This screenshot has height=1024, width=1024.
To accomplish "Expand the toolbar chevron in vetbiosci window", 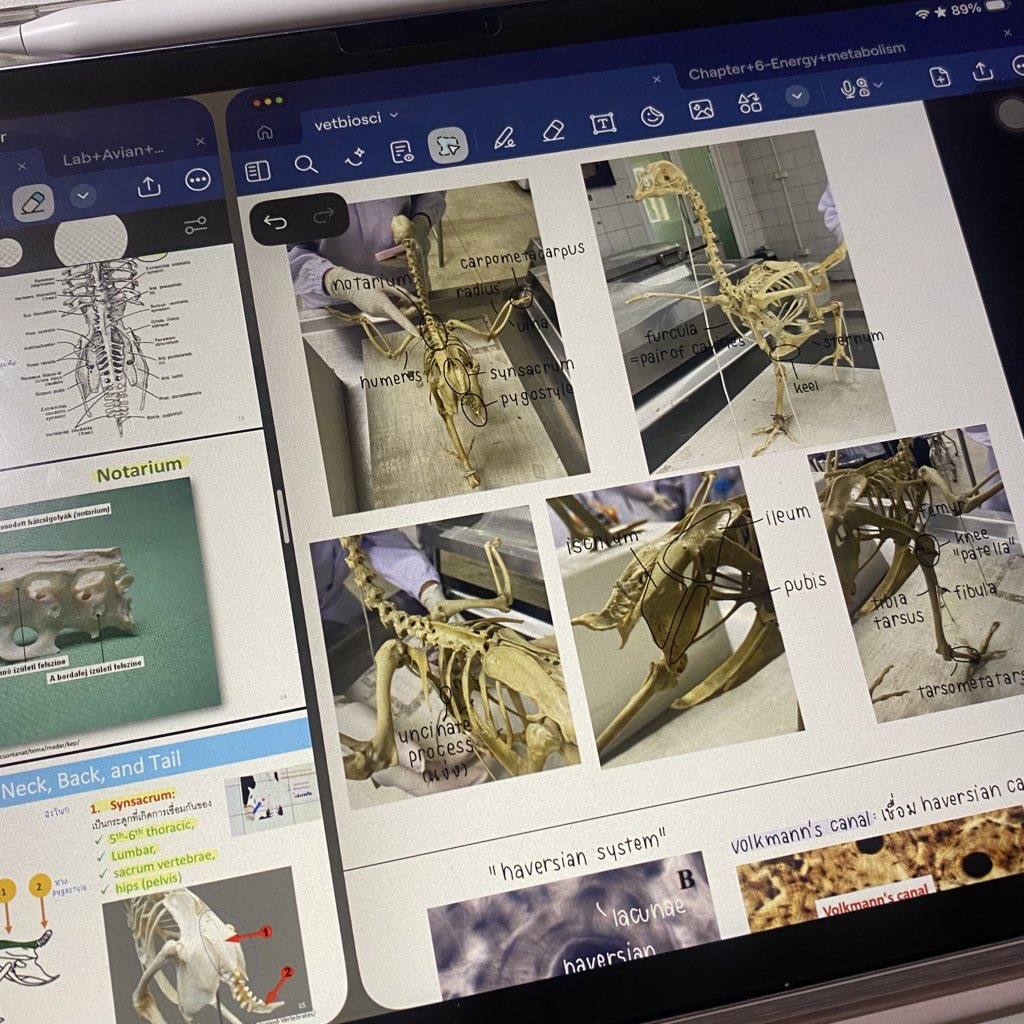I will click(797, 96).
